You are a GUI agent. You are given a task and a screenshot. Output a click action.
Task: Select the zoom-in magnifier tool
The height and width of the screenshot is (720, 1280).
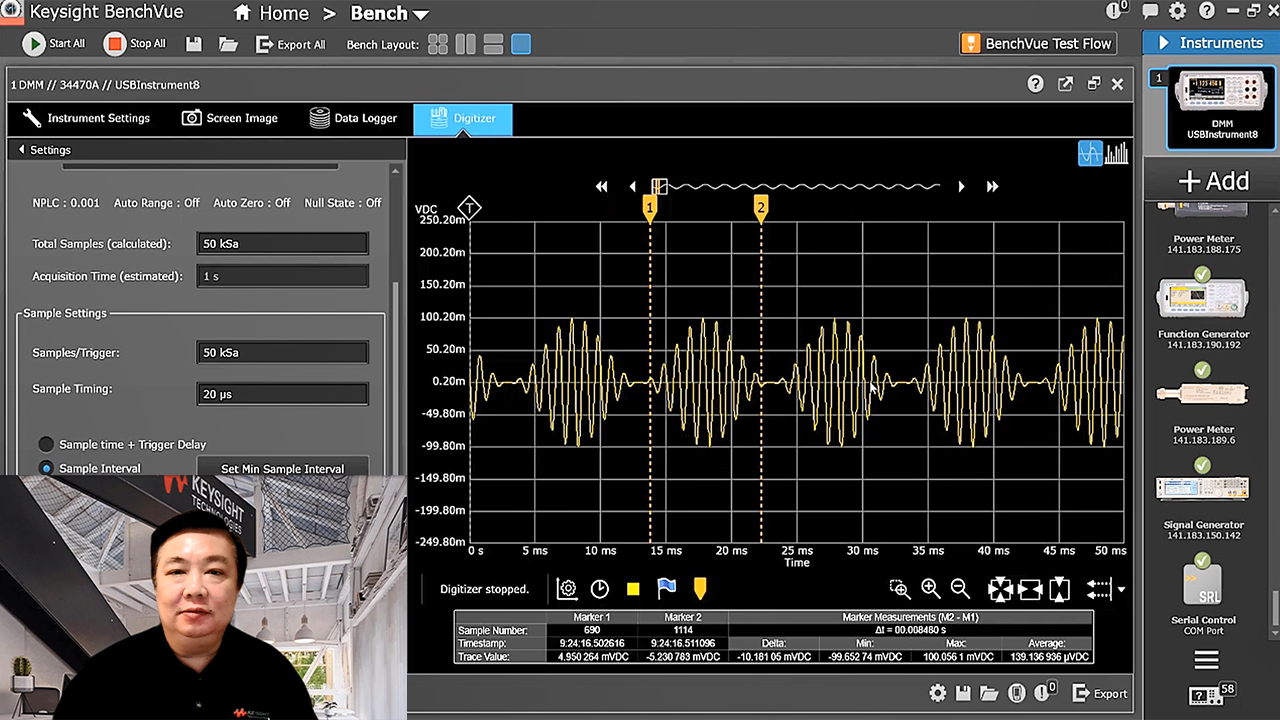pos(929,589)
